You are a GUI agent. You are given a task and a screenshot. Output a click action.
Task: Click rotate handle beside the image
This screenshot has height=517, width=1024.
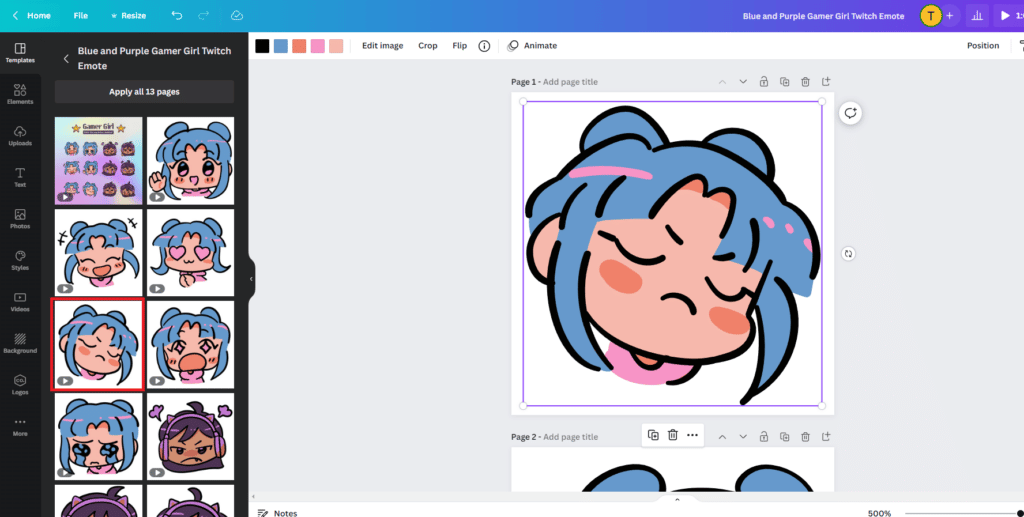pyautogui.click(x=848, y=253)
